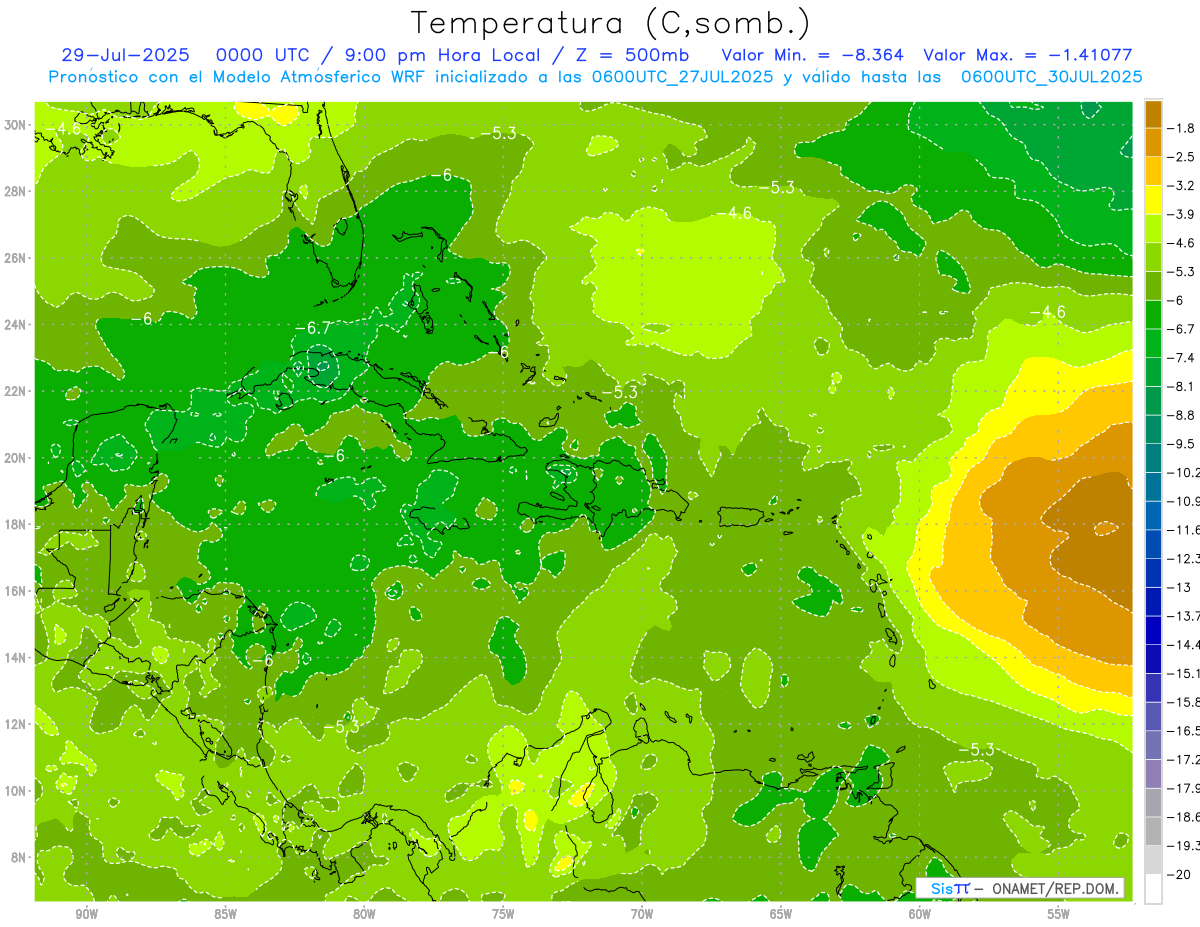Click the "-3.2" colorbar label
This screenshot has height=927, width=1200.
click(x=1183, y=185)
